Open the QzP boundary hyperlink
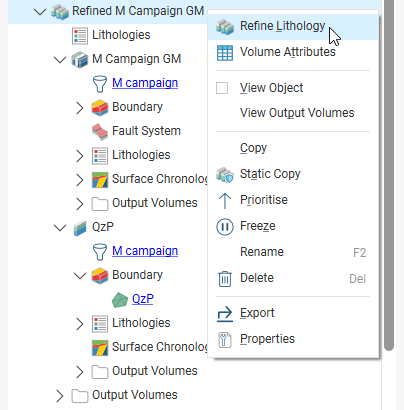 (143, 299)
